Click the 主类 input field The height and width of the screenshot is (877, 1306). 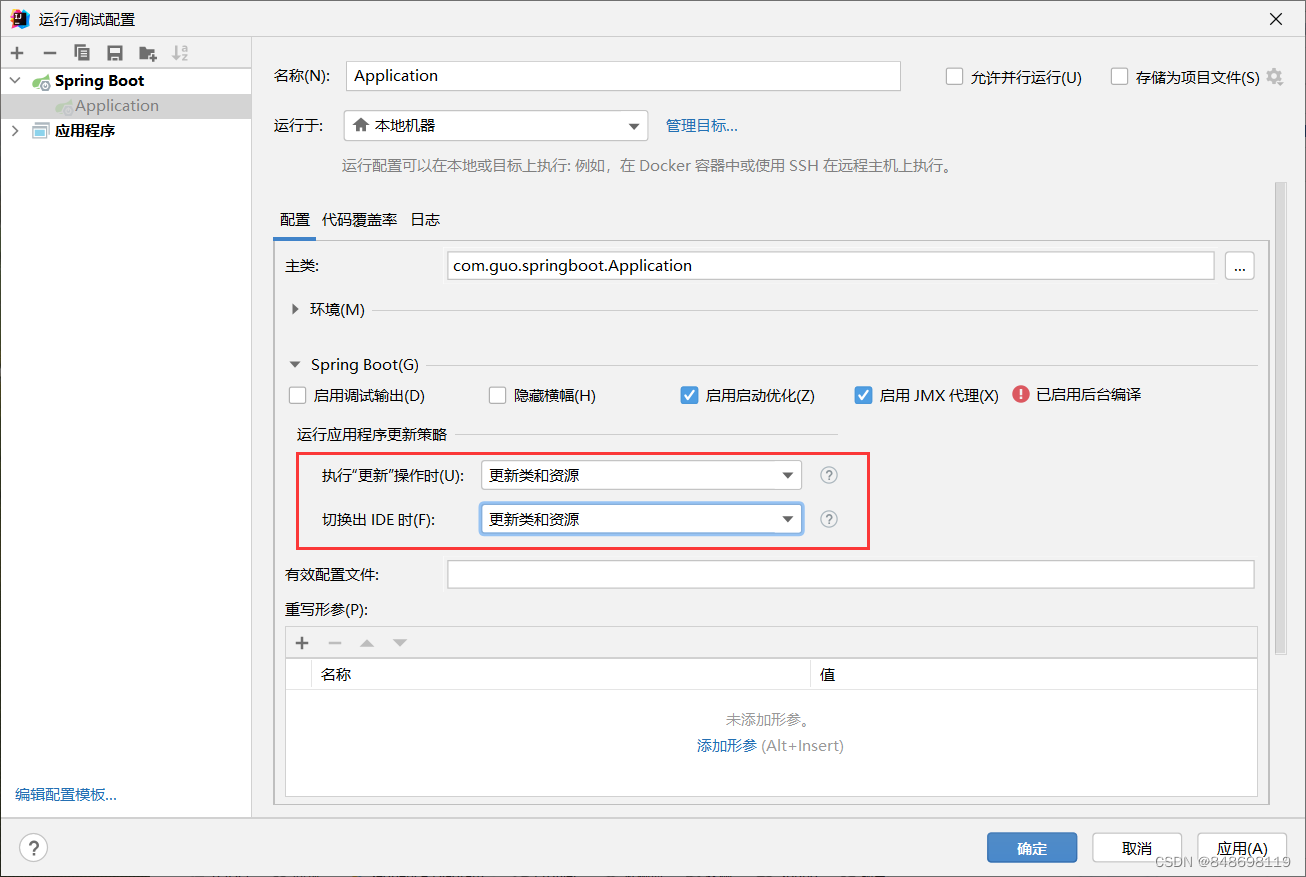(x=830, y=266)
